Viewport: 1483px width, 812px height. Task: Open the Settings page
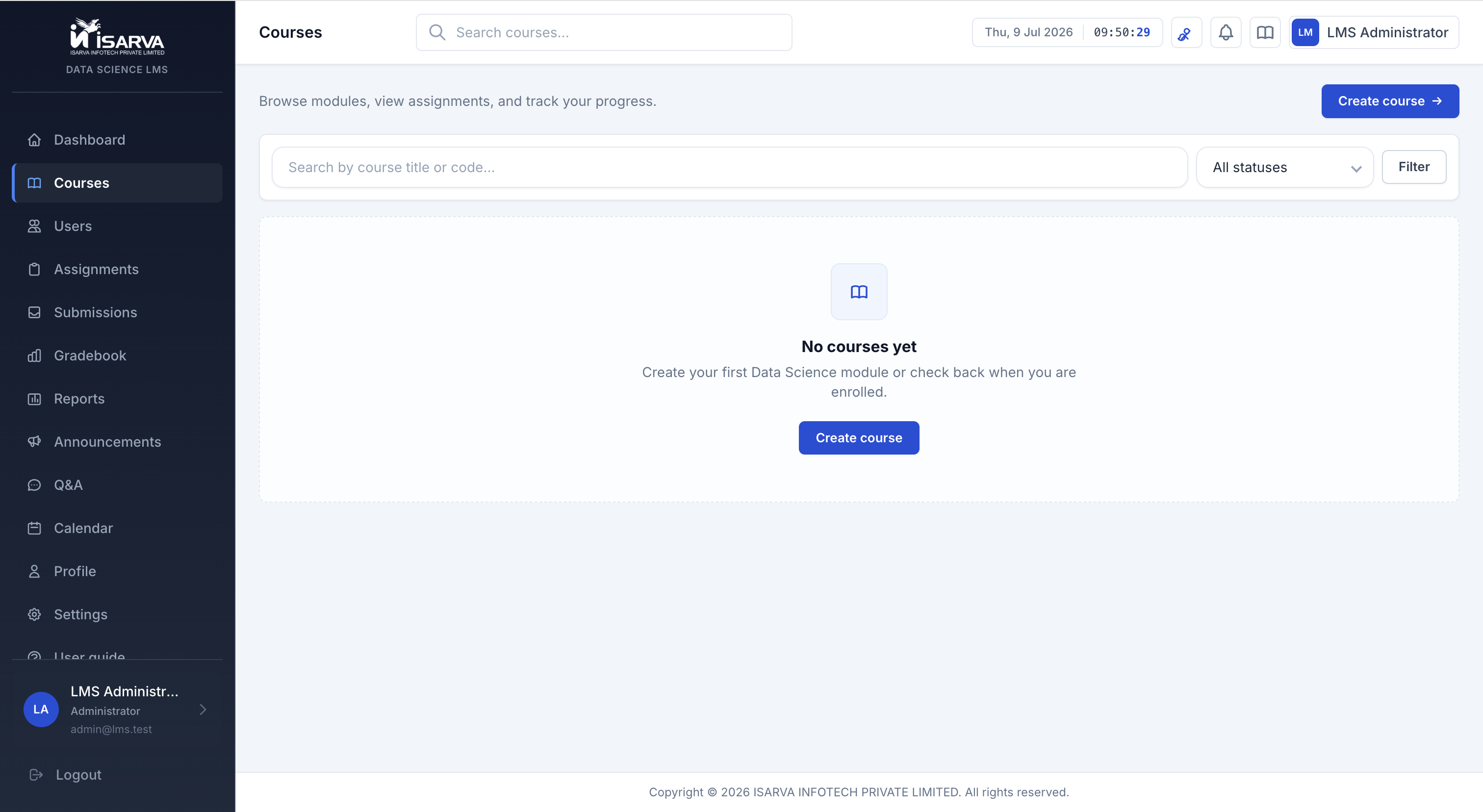click(117, 614)
